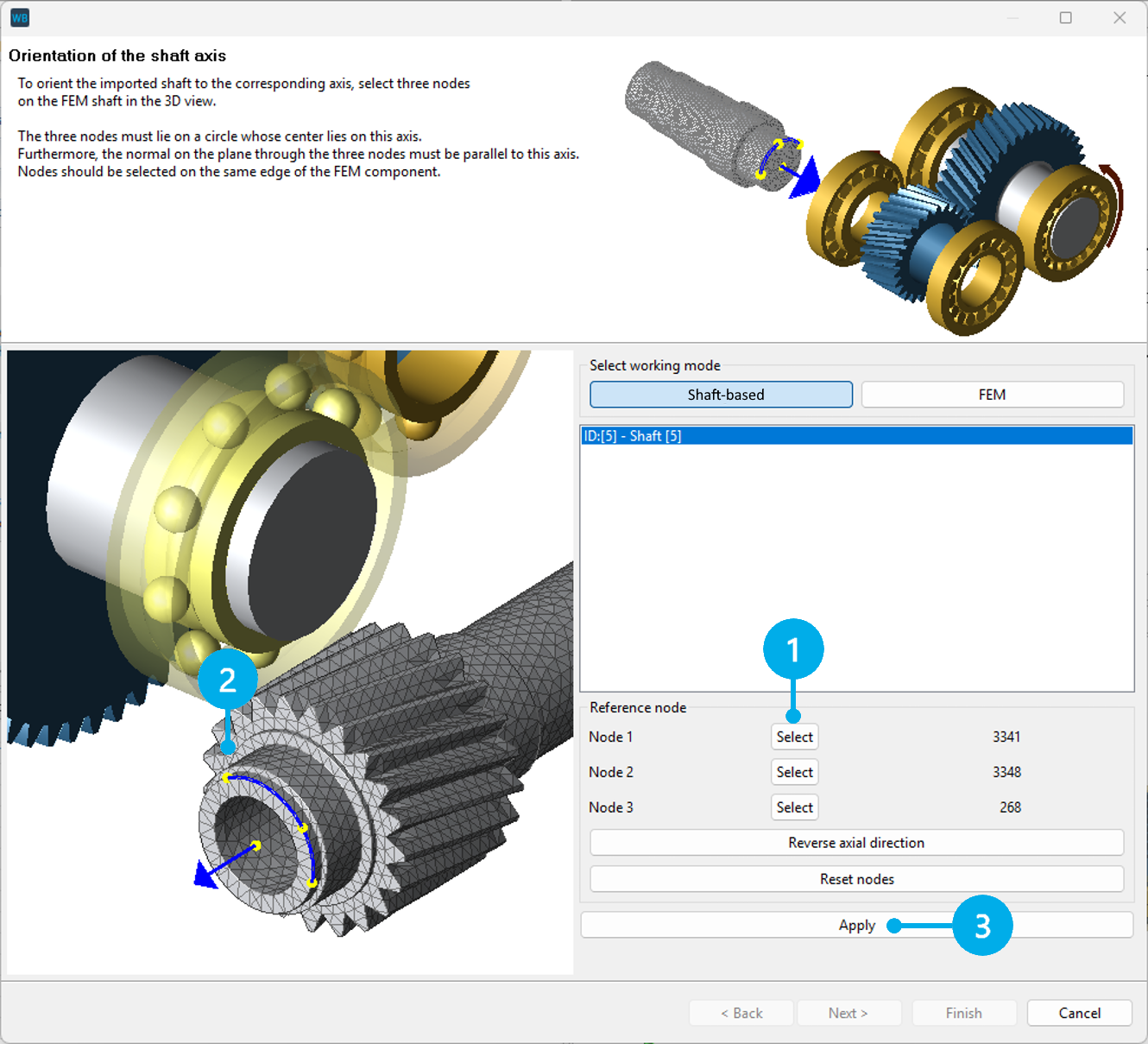The image size is (1148, 1044).
Task: Click Select for Node 2
Action: [x=793, y=771]
